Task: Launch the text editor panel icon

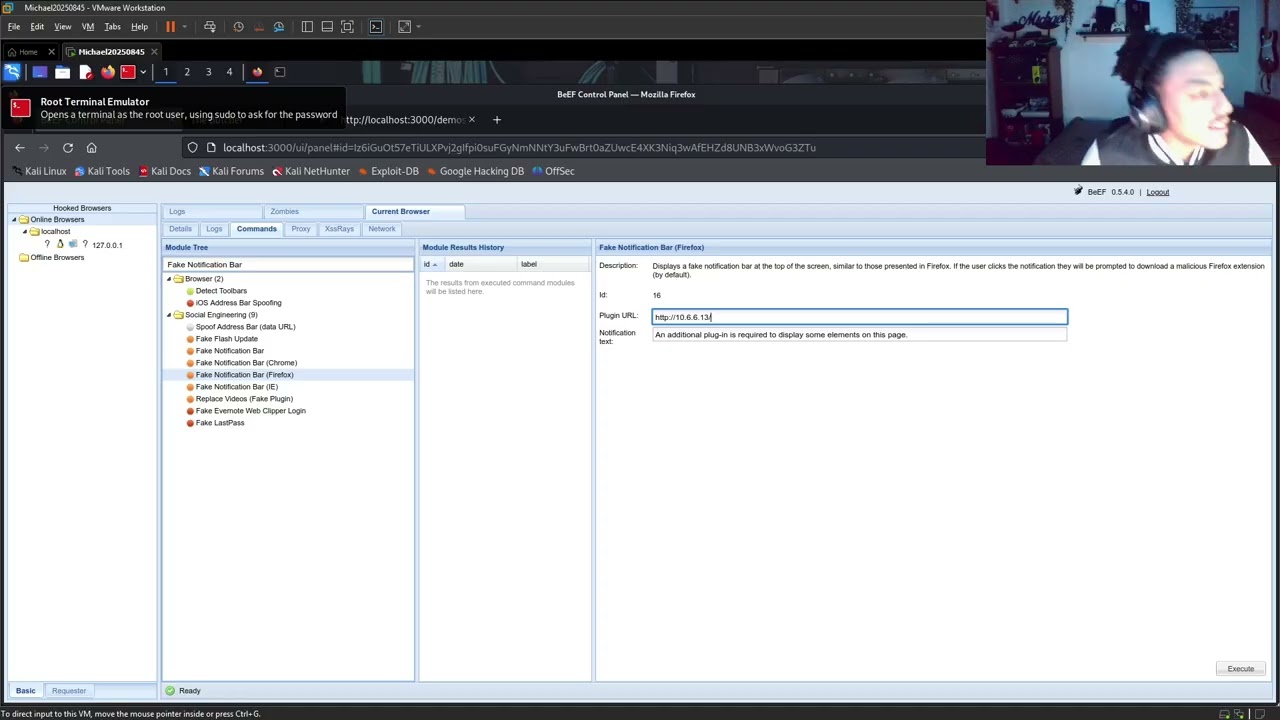Action: pos(85,72)
